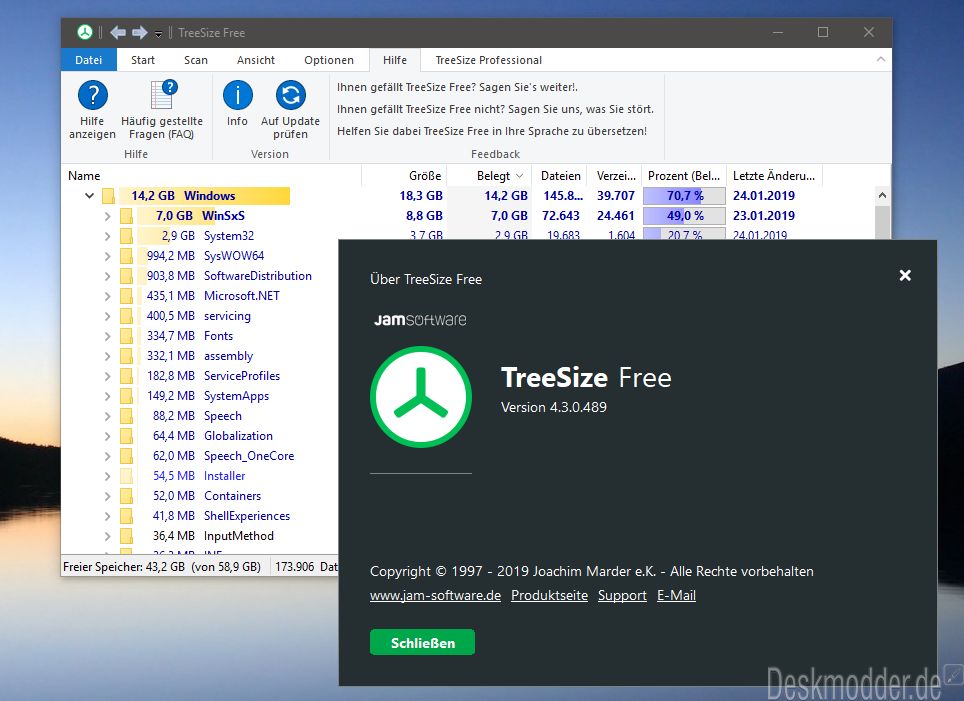Click the TreeSize app icon in title bar
This screenshot has width=964, height=701.
tap(85, 33)
